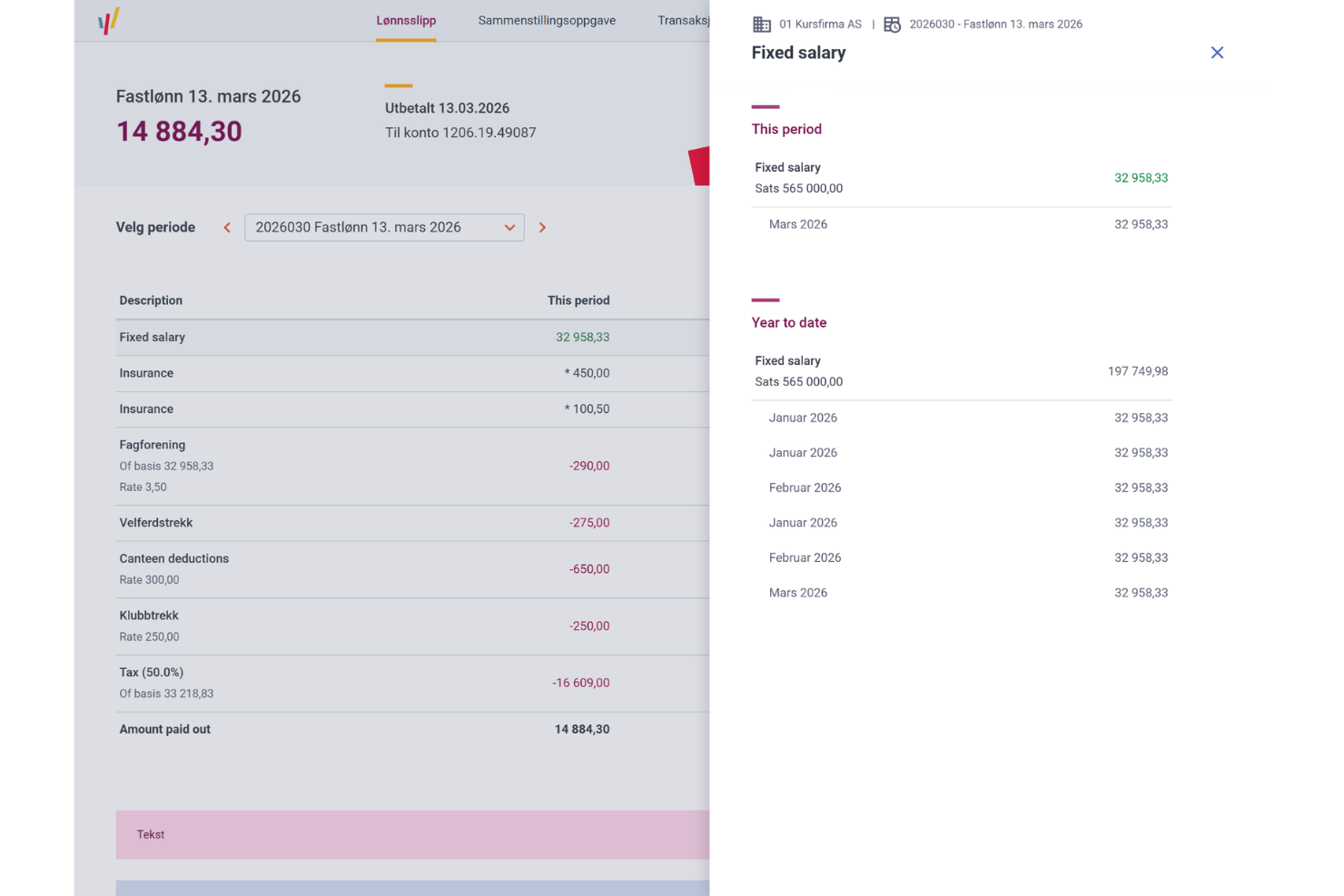The image size is (1344, 896).
Task: Click Mars 2026 row under This period
Action: 962,224
